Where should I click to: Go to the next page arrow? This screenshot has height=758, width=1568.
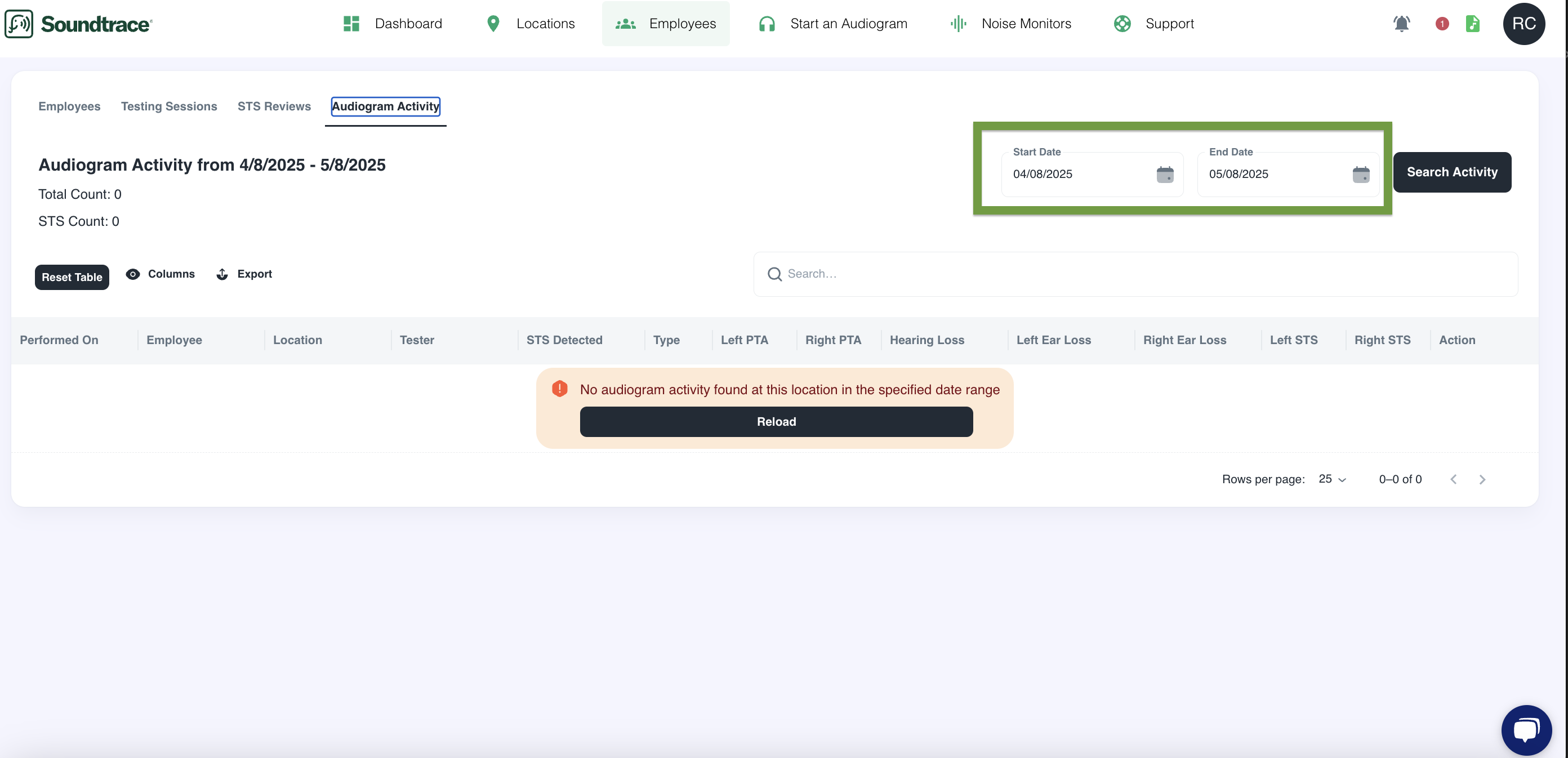point(1482,479)
